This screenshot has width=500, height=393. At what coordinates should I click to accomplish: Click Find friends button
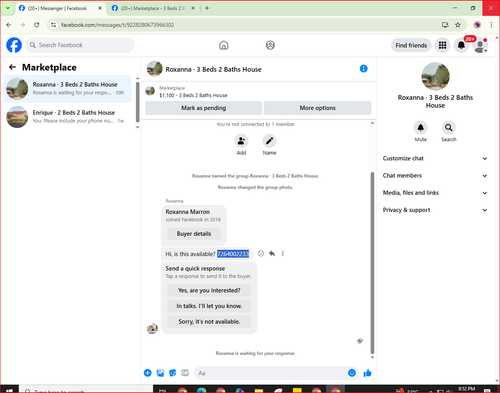click(x=411, y=45)
